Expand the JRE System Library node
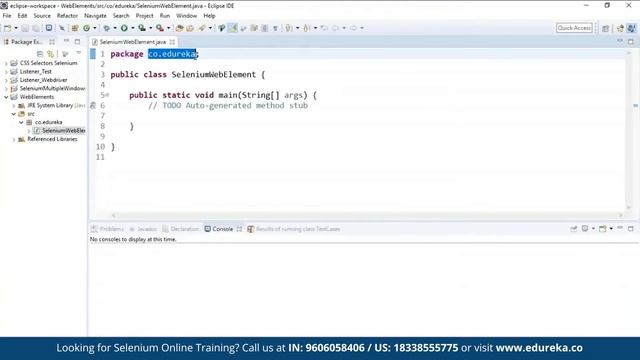Viewport: 640px width, 360px height. [14, 106]
